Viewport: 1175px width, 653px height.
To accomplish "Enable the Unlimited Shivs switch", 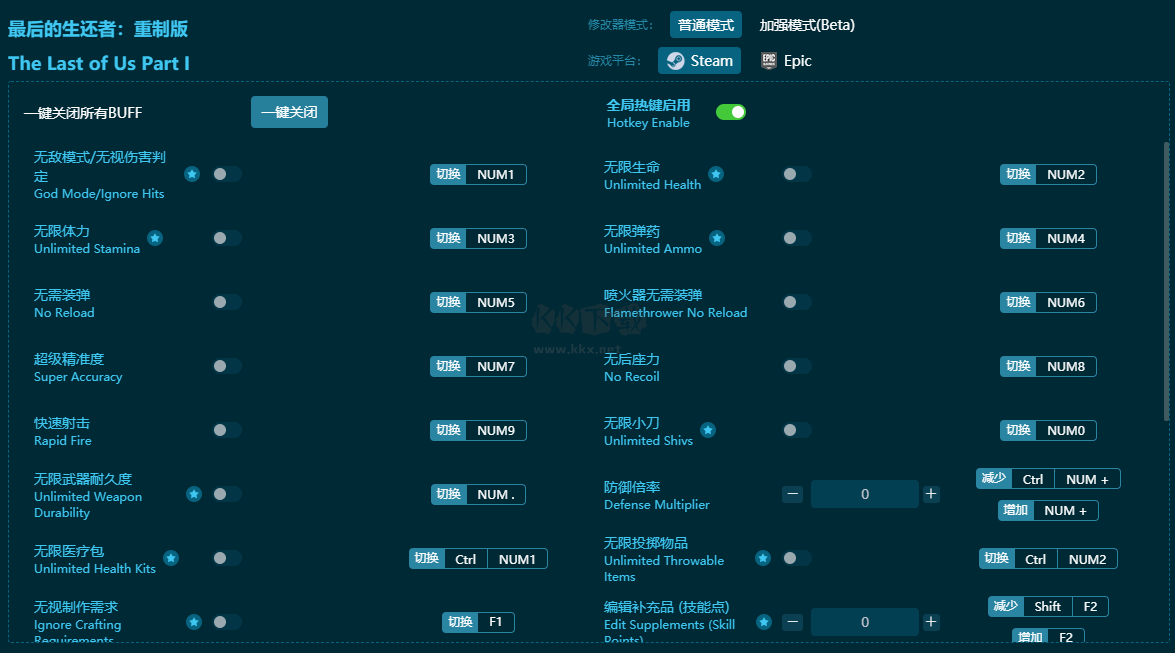I will click(797, 430).
